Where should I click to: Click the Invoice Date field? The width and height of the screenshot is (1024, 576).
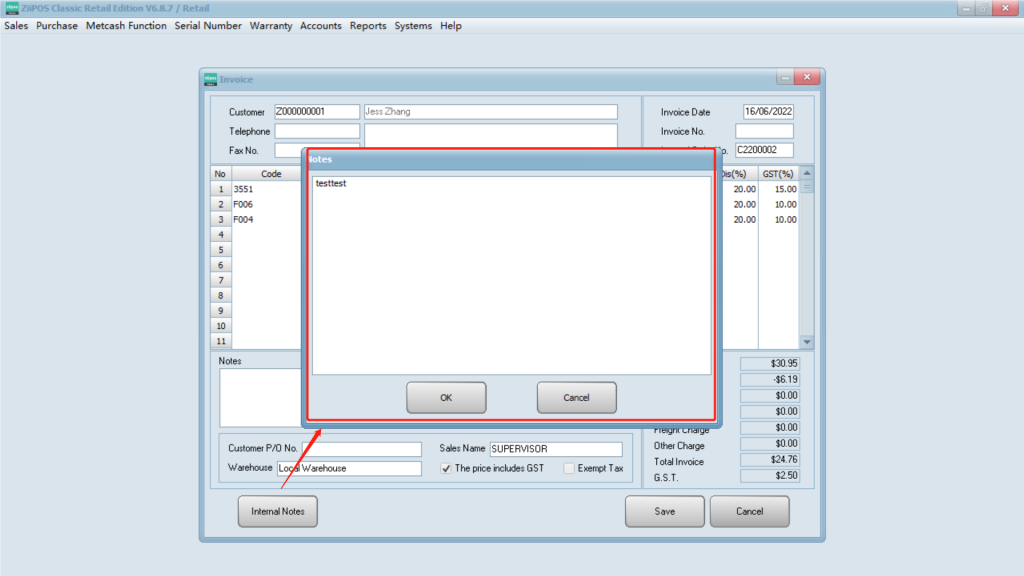coord(768,112)
